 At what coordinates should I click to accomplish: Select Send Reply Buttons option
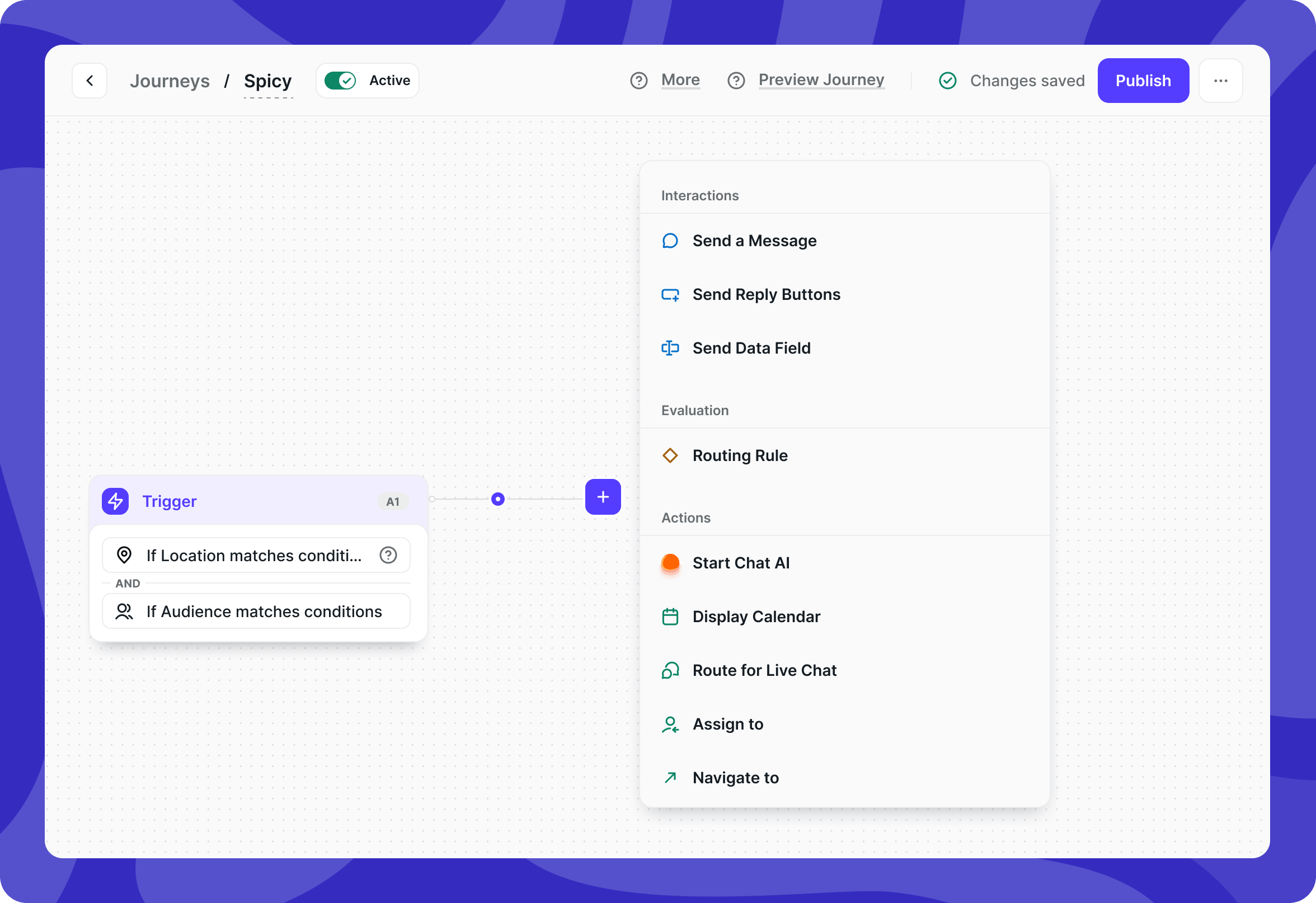pyautogui.click(x=766, y=294)
